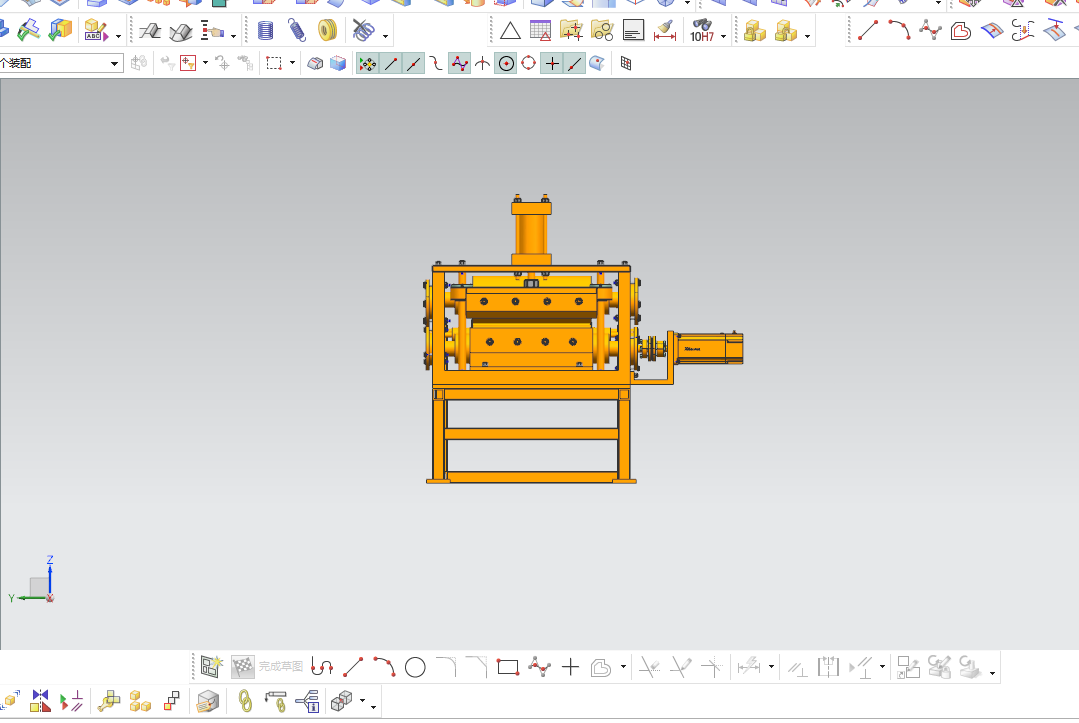Expand the 10H7 tolerance dropdown arrow
This screenshot has height=723, width=1079.
click(x=723, y=36)
